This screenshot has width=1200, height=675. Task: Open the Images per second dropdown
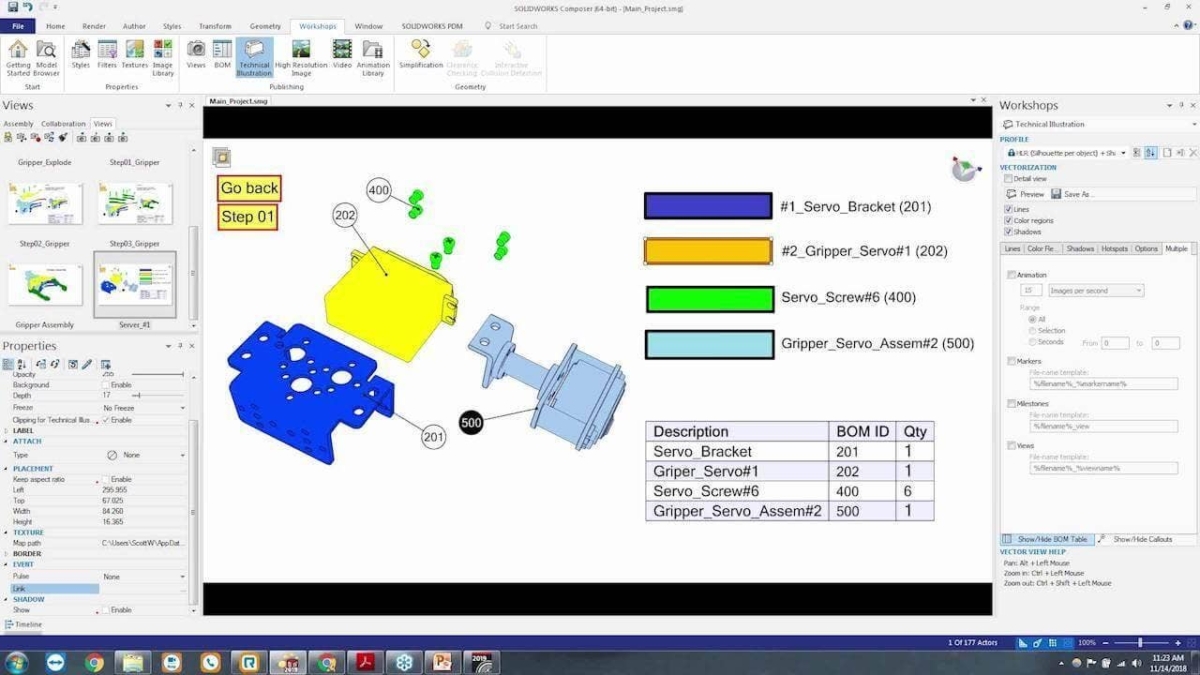pyautogui.click(x=1095, y=291)
